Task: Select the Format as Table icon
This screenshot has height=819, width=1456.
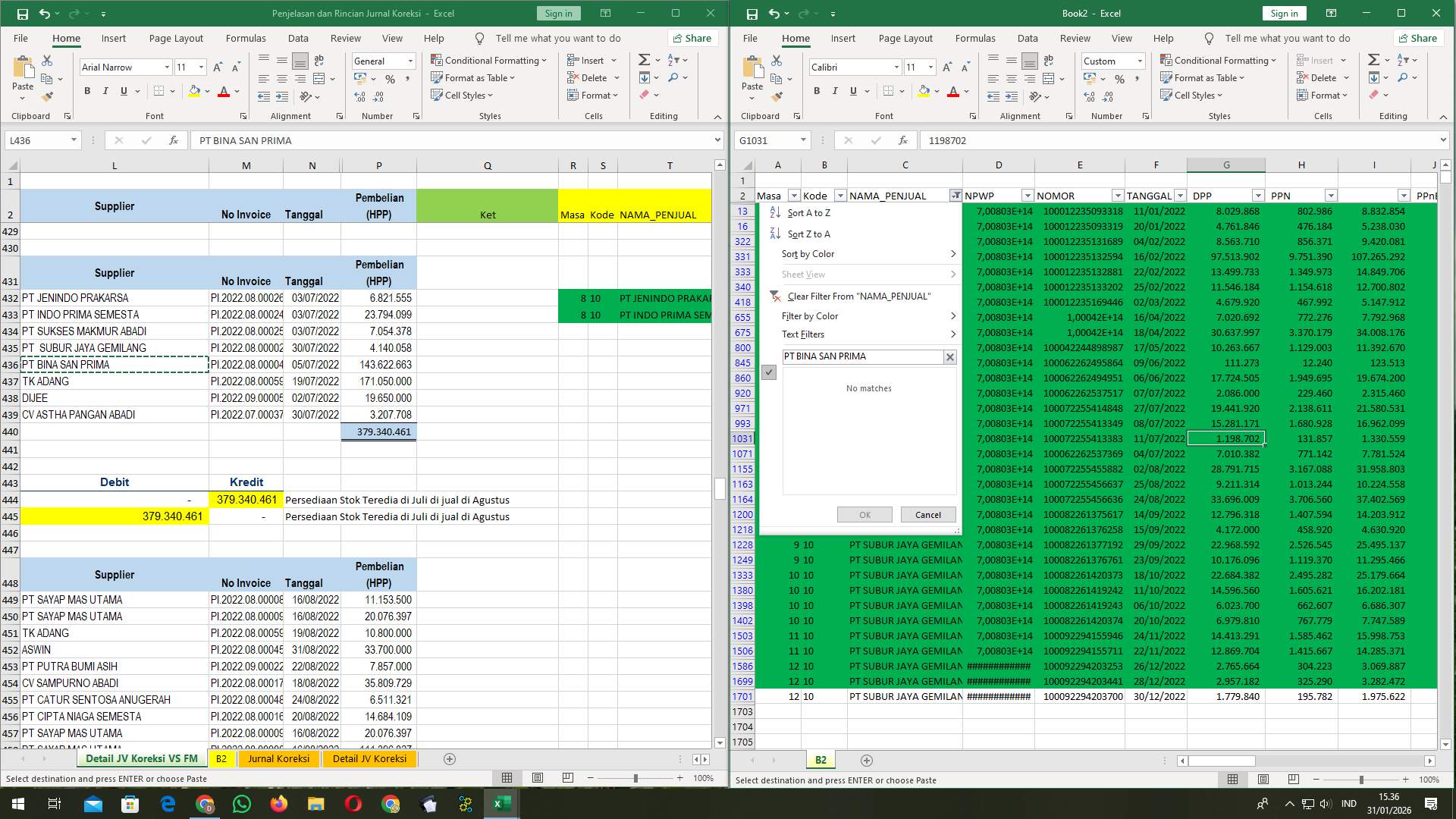Action: [472, 77]
